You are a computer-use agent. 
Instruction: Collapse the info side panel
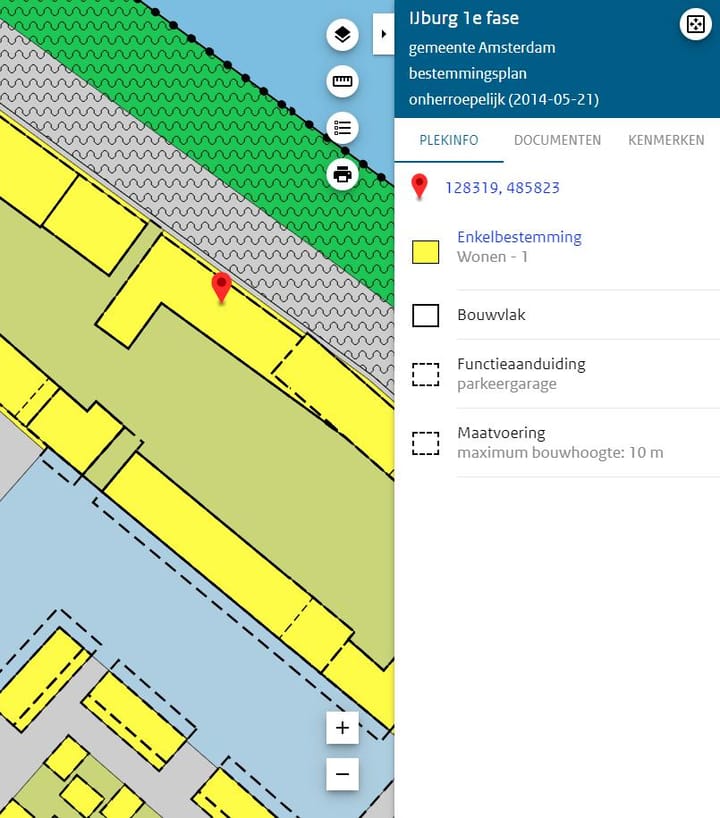pos(384,35)
